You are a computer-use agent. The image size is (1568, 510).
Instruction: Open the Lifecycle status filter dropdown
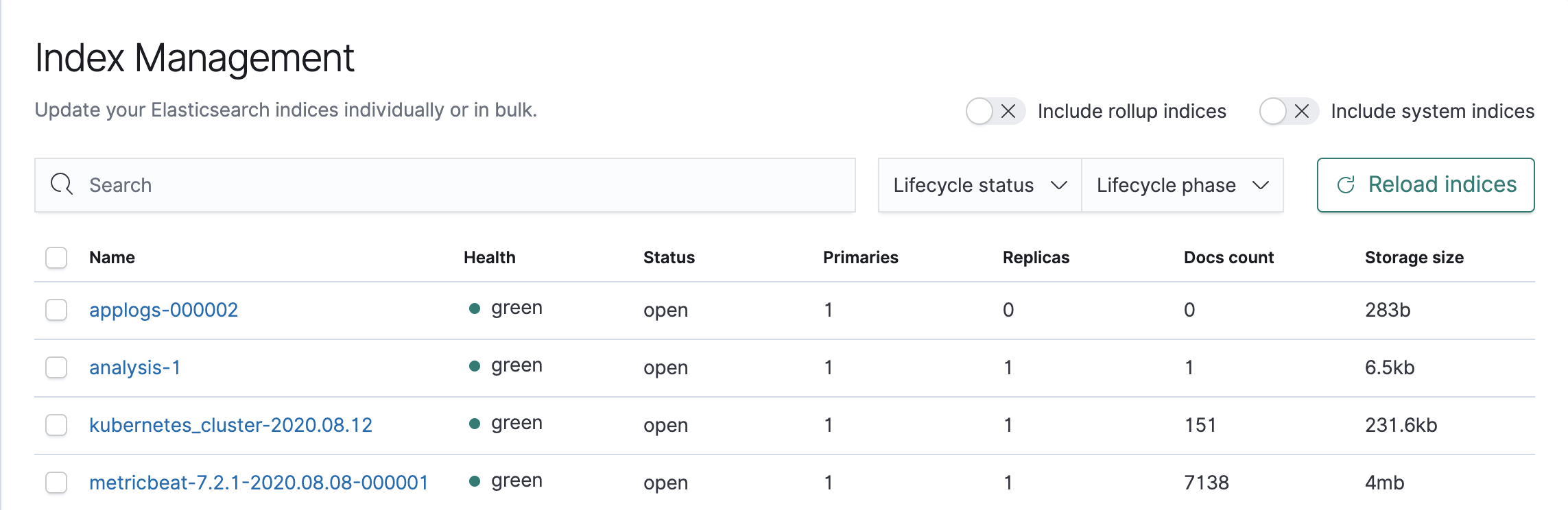click(x=979, y=185)
